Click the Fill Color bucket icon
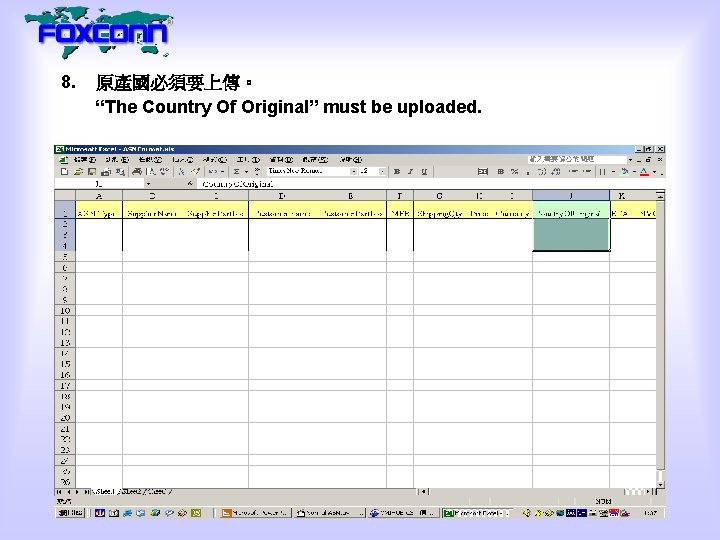Screen dimensions: 720x540 pos(624,172)
